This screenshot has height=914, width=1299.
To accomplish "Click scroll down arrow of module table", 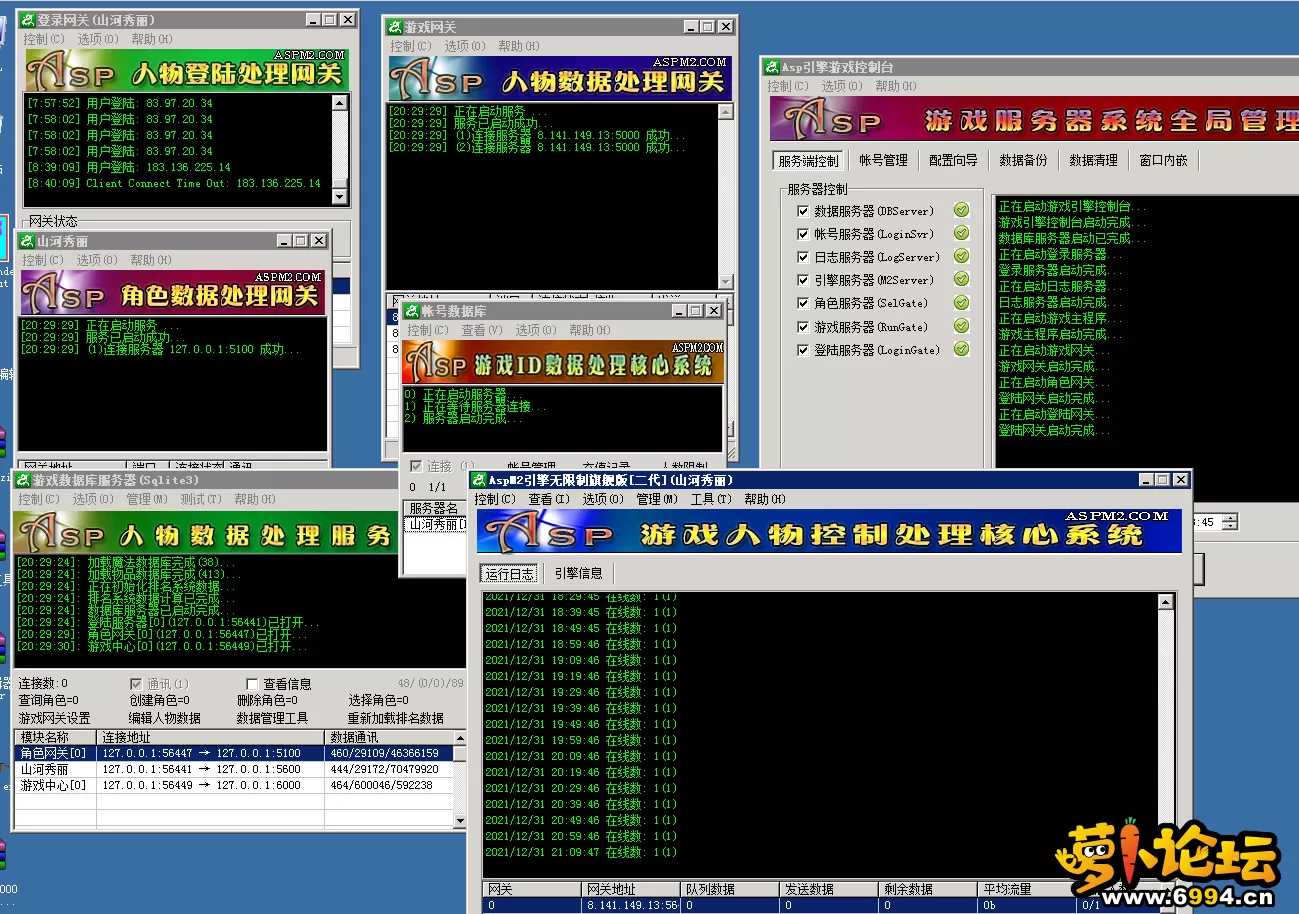I will click(460, 821).
